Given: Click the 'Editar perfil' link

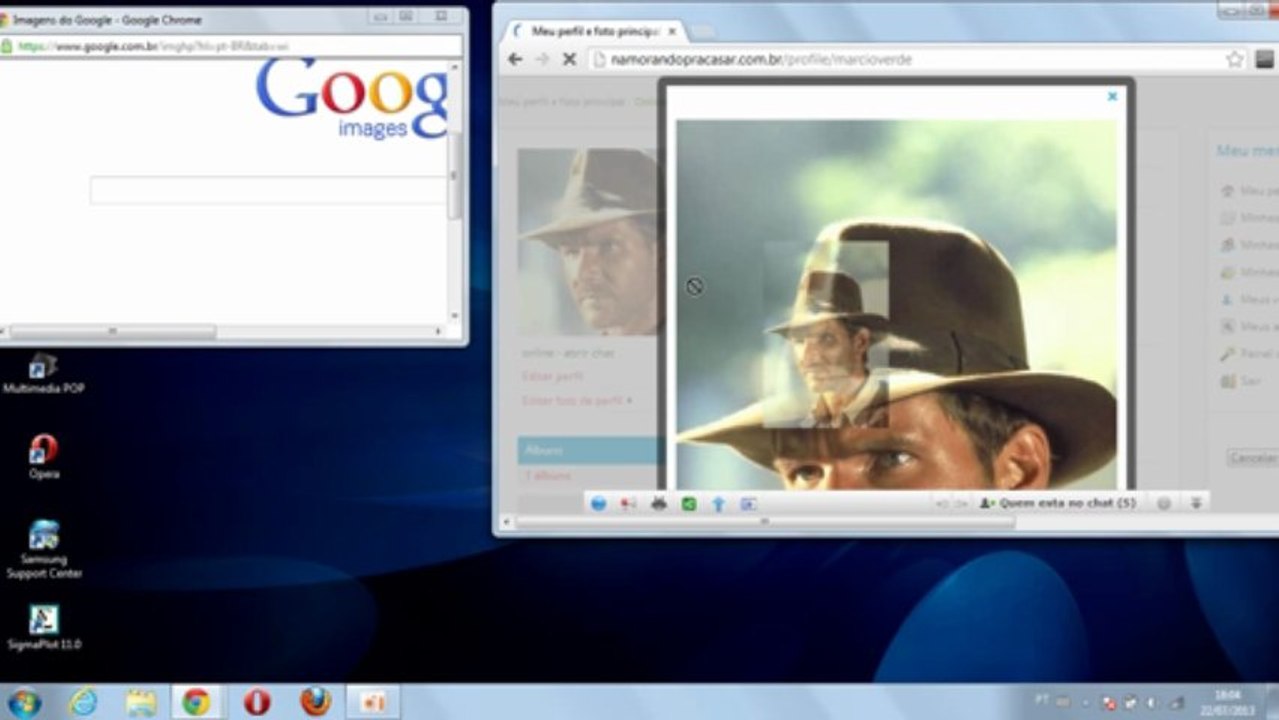Looking at the screenshot, I should tap(552, 377).
